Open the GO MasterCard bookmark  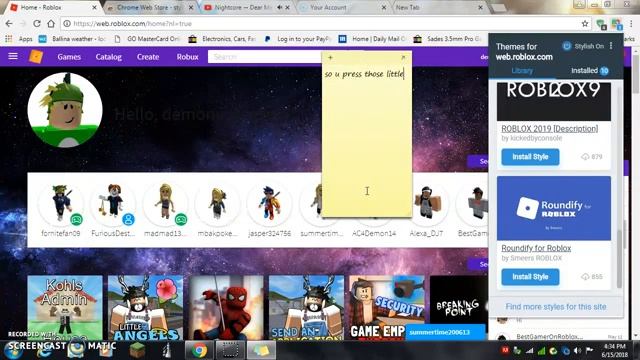point(147,39)
